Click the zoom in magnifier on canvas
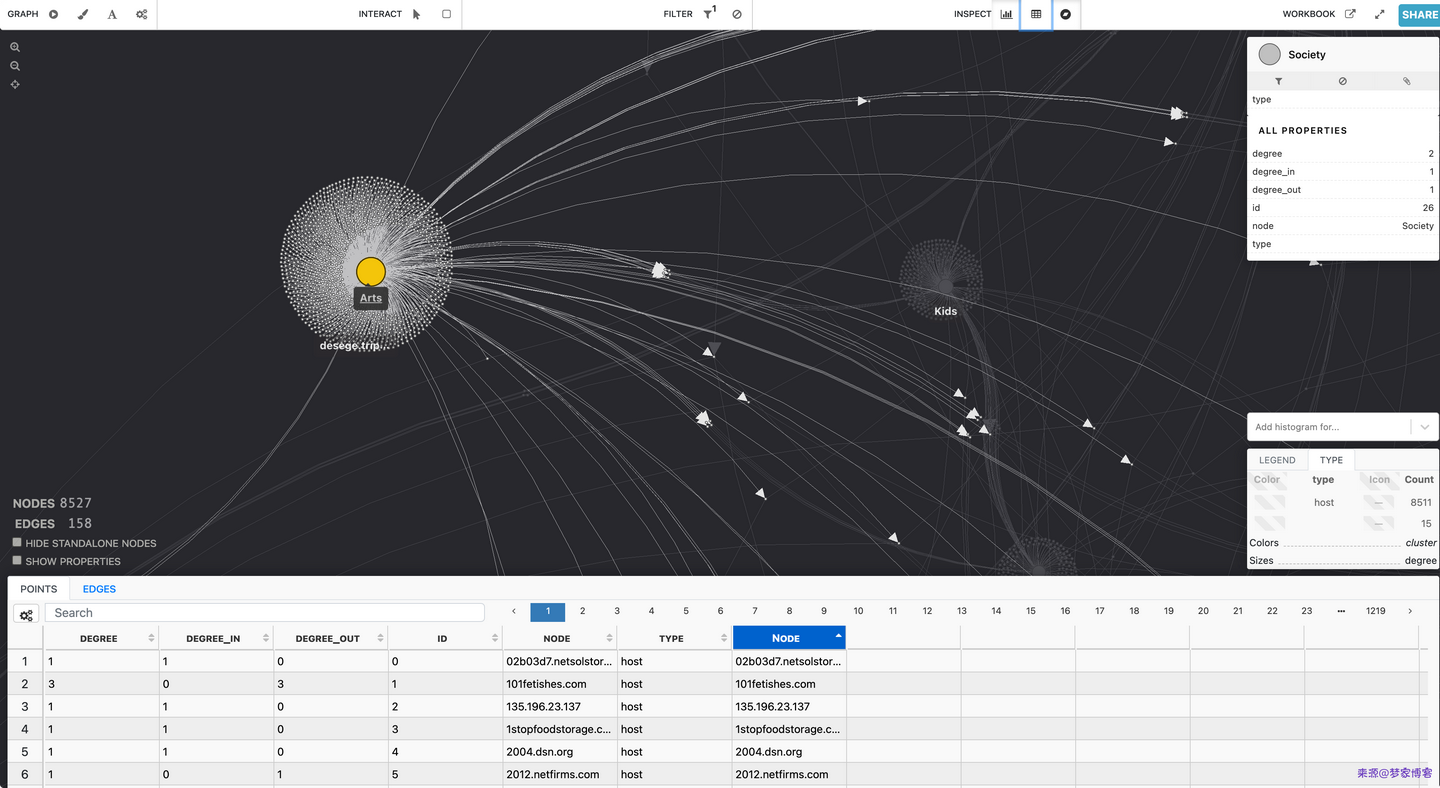This screenshot has width=1440, height=788. click(15, 47)
